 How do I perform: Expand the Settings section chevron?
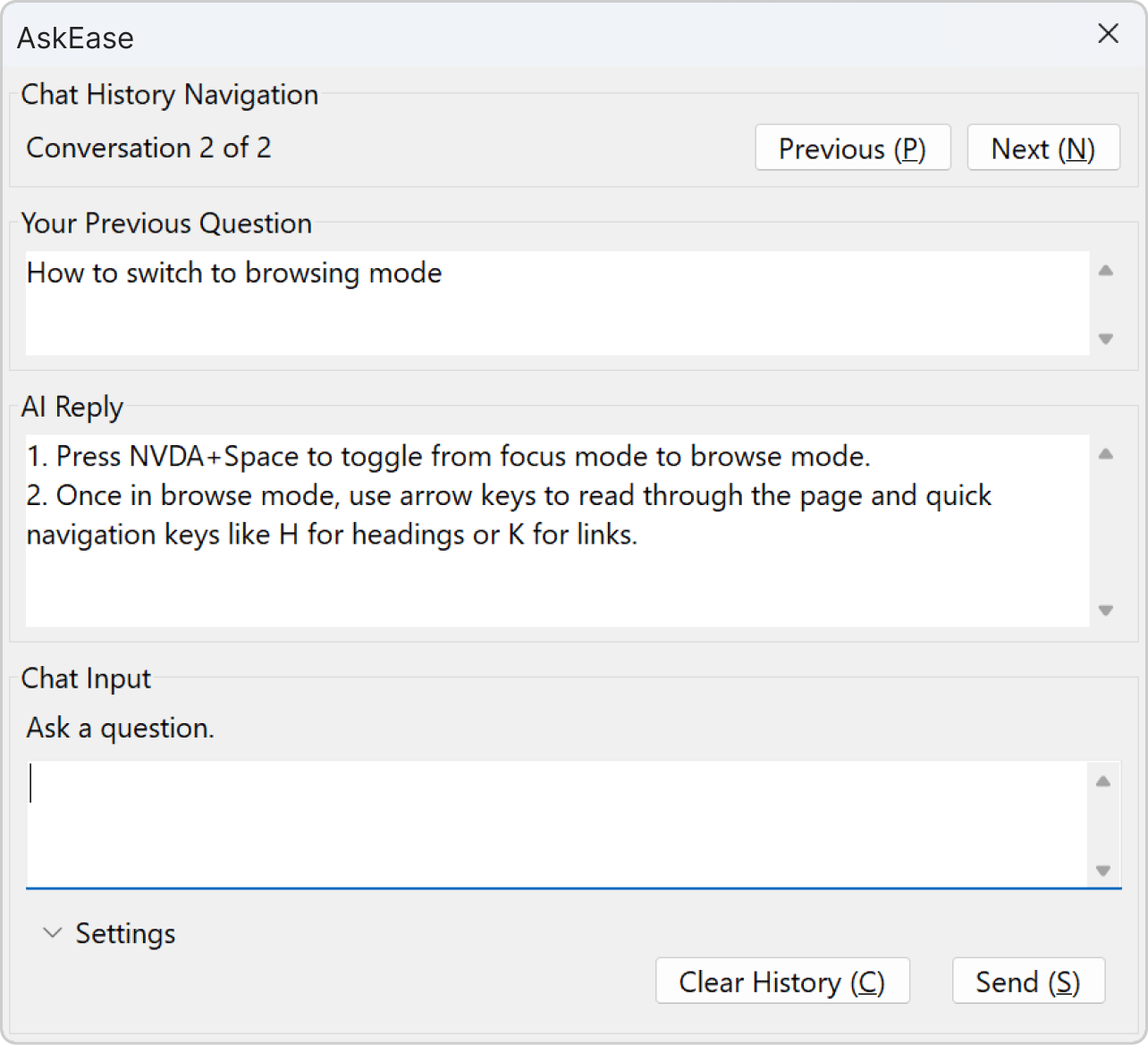53,933
